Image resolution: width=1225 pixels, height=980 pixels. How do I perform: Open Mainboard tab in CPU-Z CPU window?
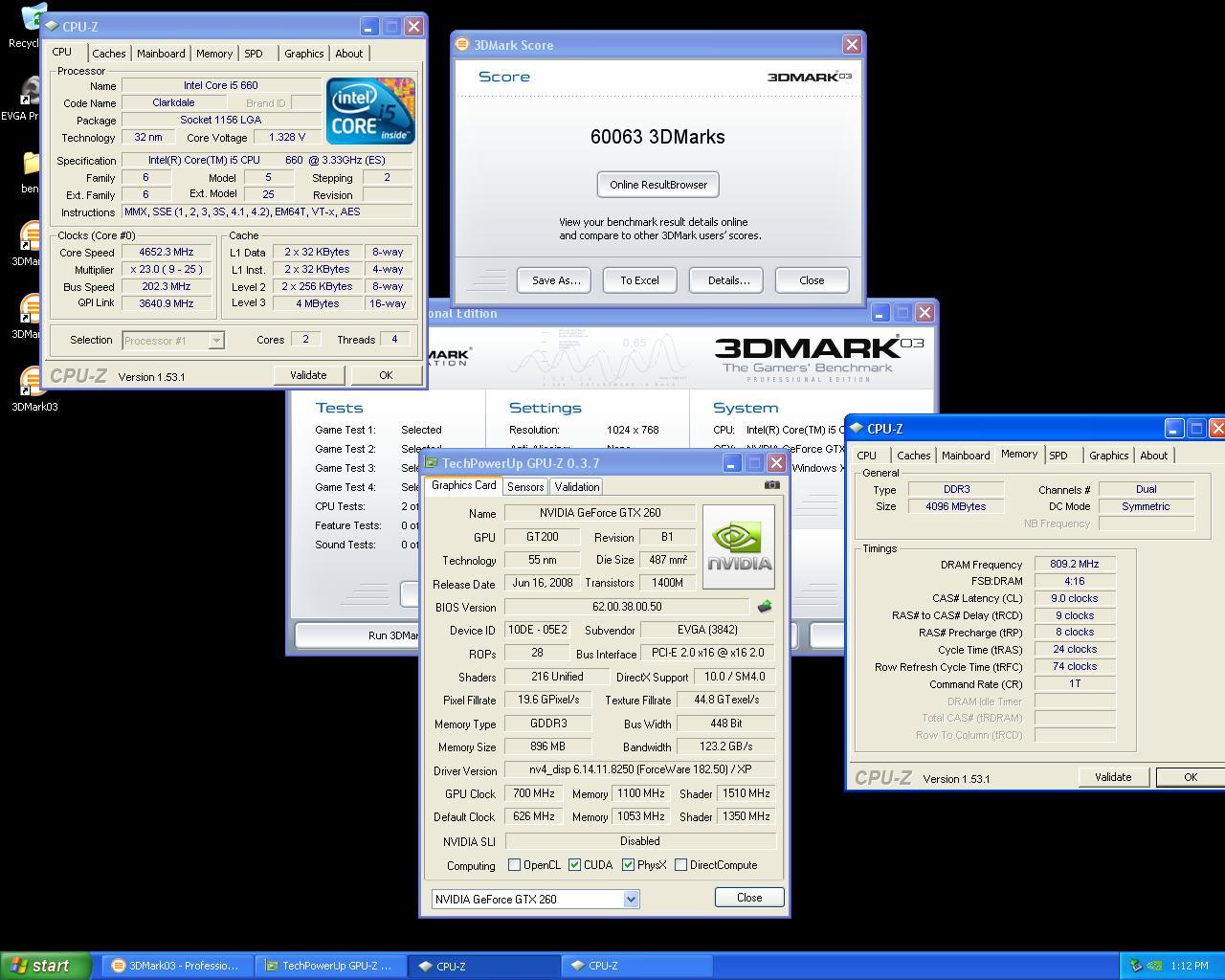(x=161, y=54)
